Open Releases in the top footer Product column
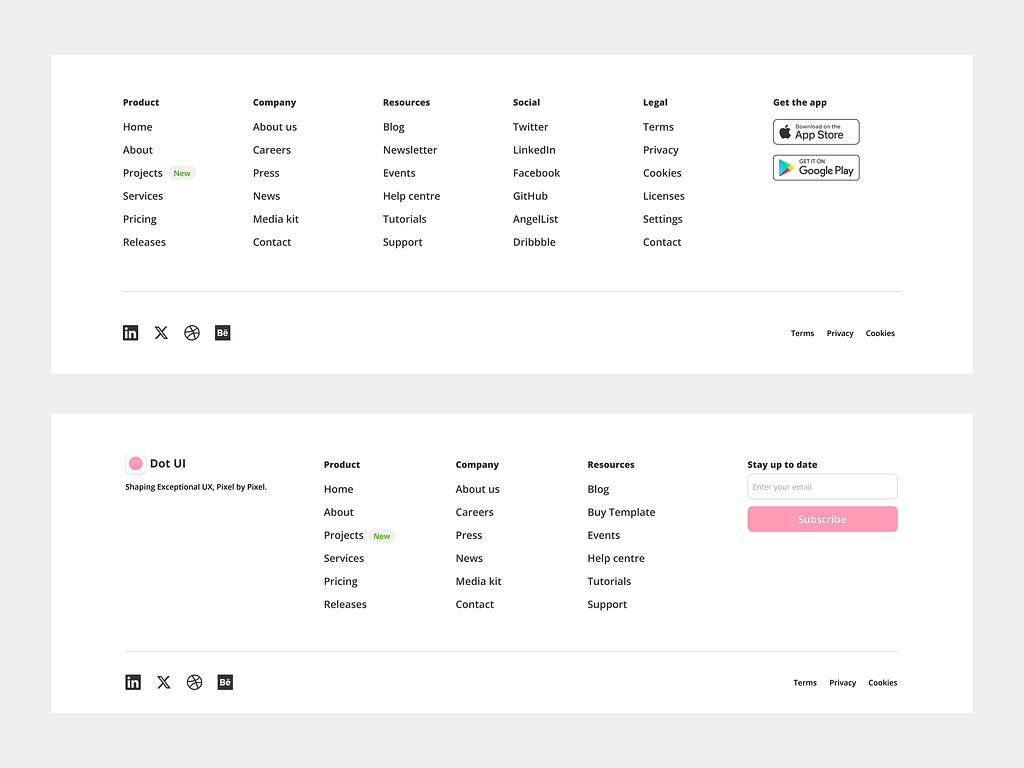 [x=144, y=242]
